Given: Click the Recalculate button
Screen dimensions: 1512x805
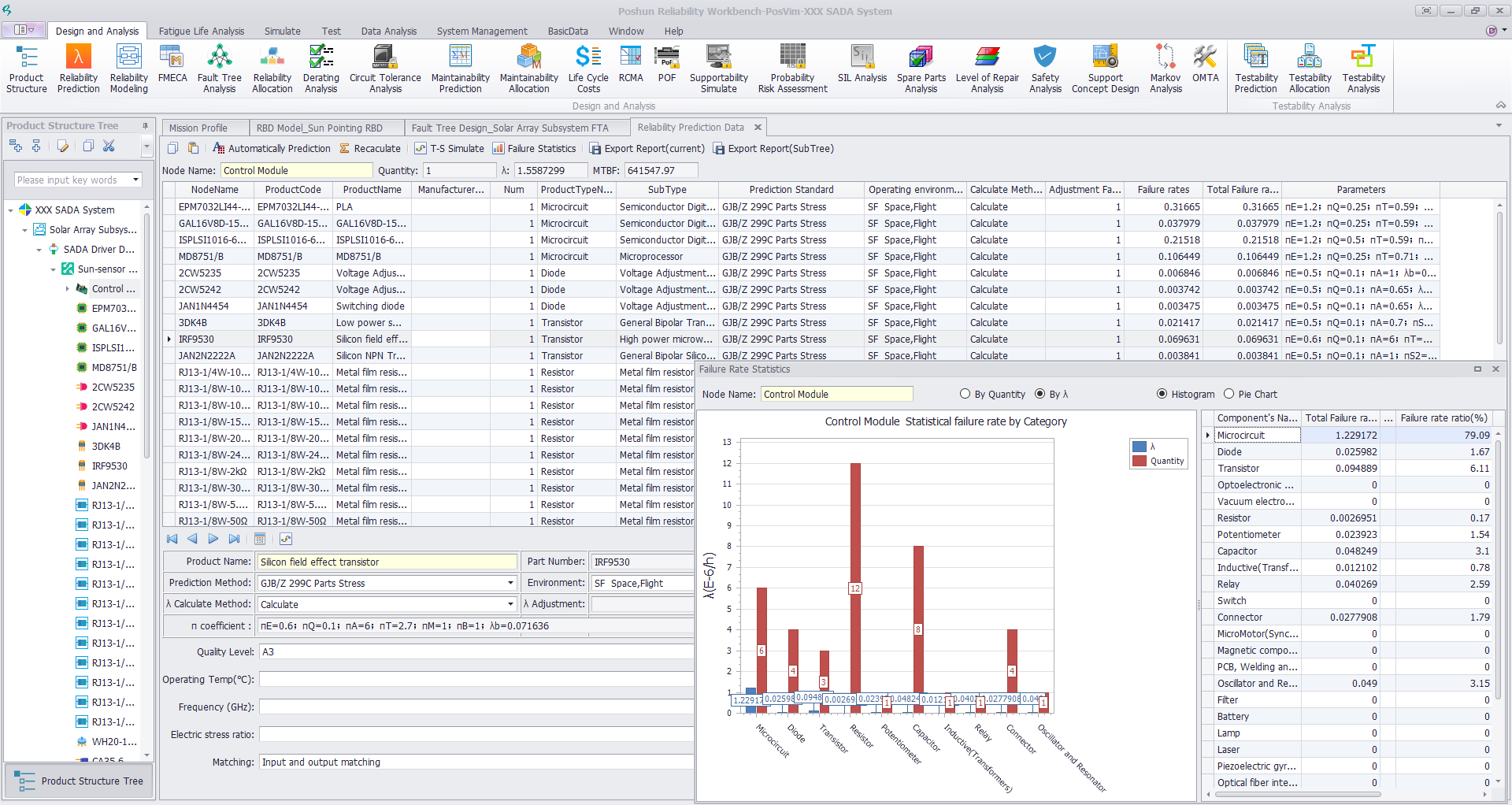Looking at the screenshot, I should 370,149.
